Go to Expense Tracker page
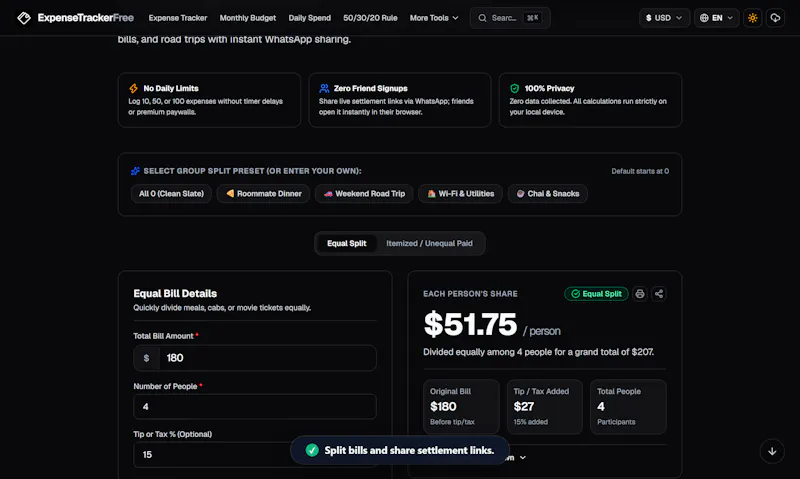The image size is (800, 479). 178,18
